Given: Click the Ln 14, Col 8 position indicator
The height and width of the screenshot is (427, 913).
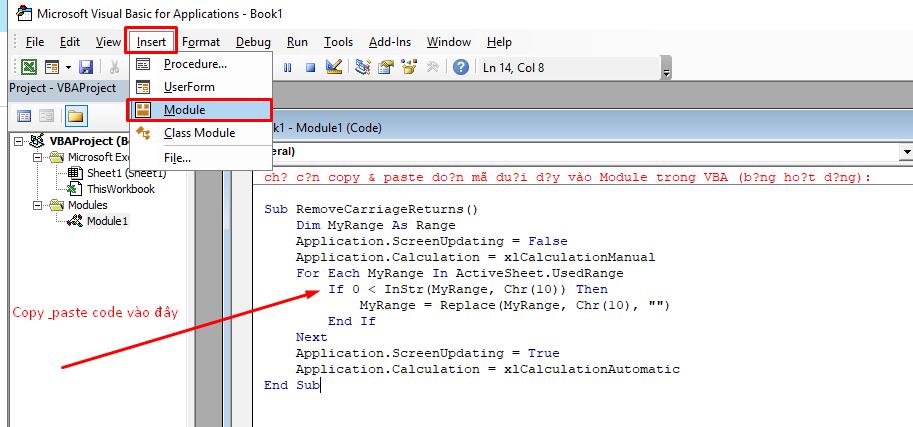Looking at the screenshot, I should coord(514,68).
